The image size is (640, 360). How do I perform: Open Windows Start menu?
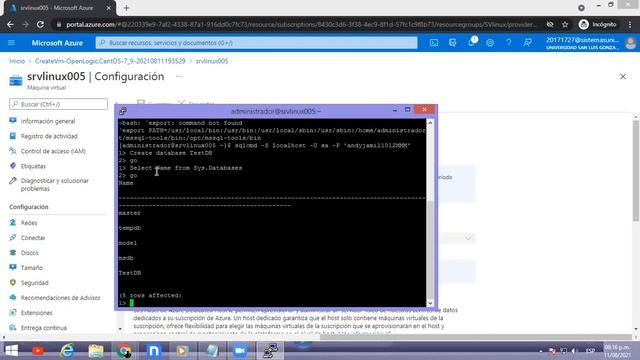11,351
